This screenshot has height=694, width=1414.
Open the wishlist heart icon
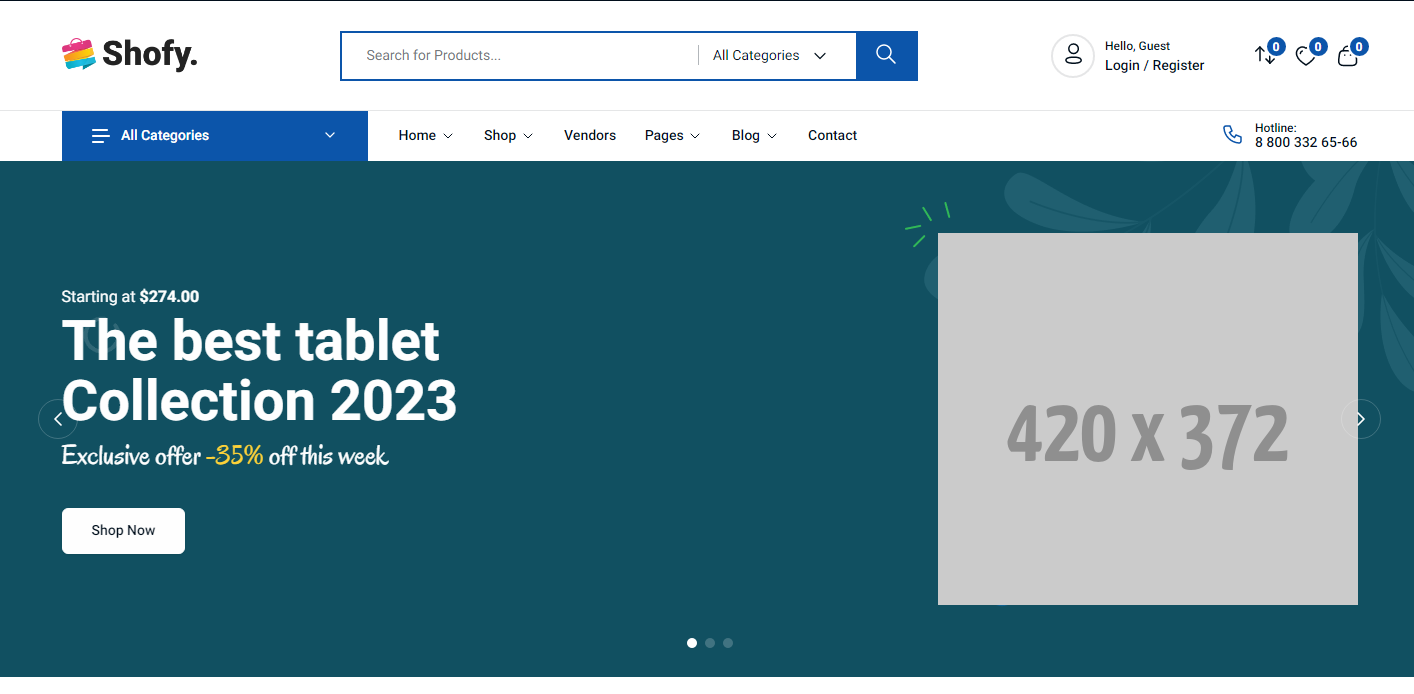pos(1306,56)
